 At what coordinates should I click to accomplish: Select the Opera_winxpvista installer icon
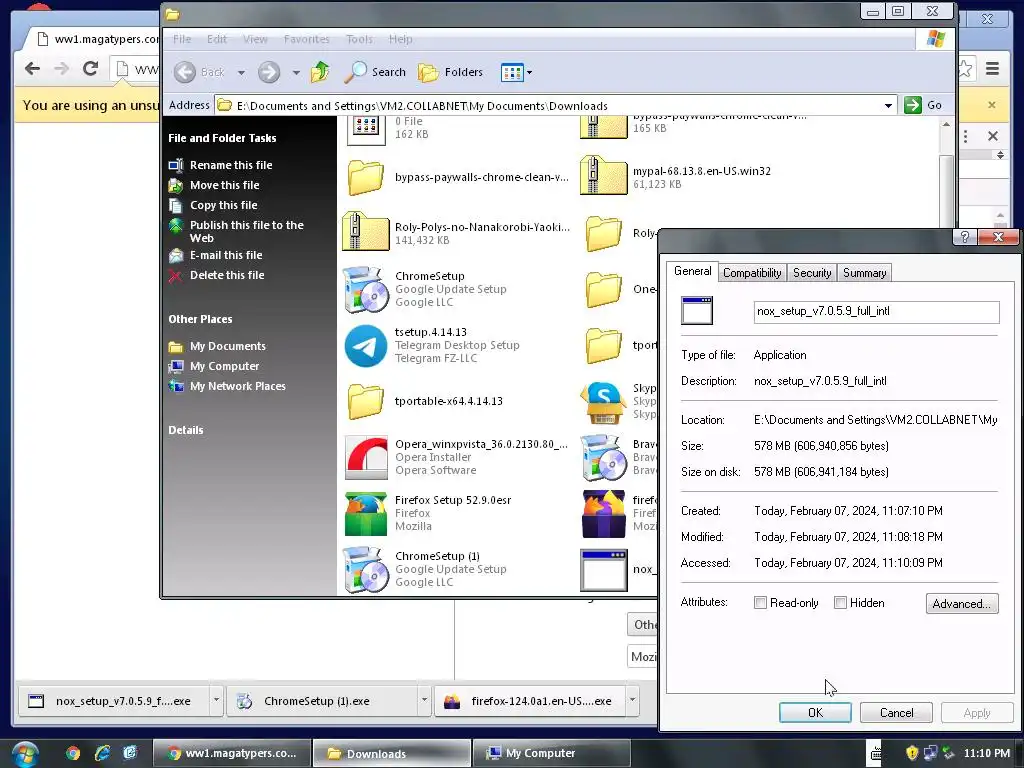pos(366,457)
